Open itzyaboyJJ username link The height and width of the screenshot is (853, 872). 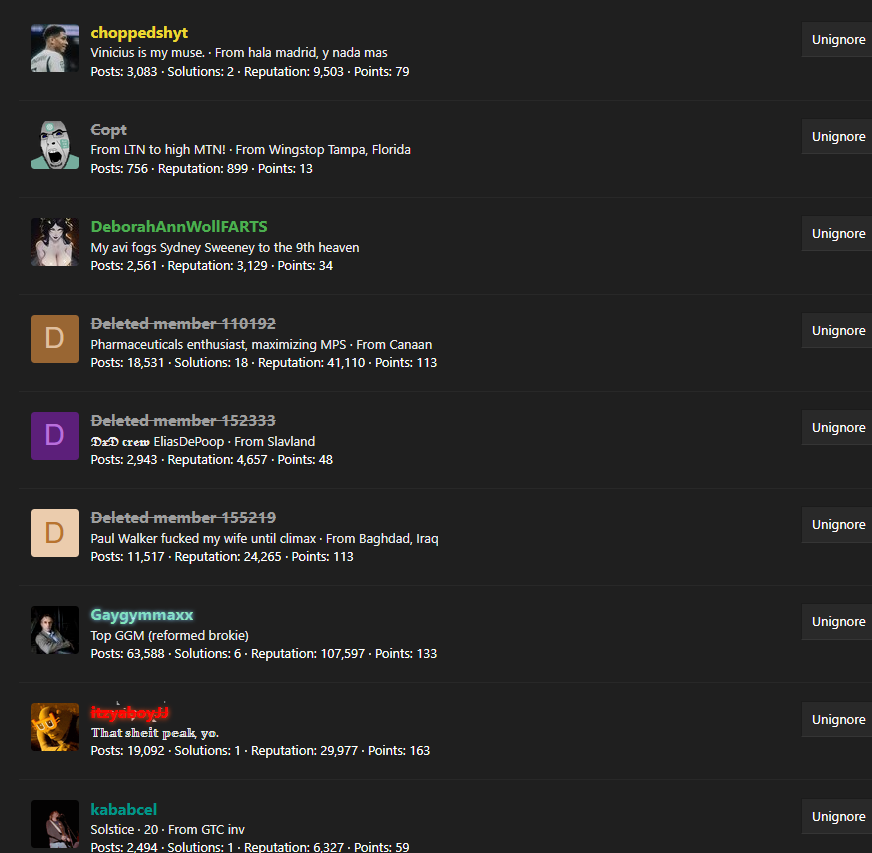[130, 712]
